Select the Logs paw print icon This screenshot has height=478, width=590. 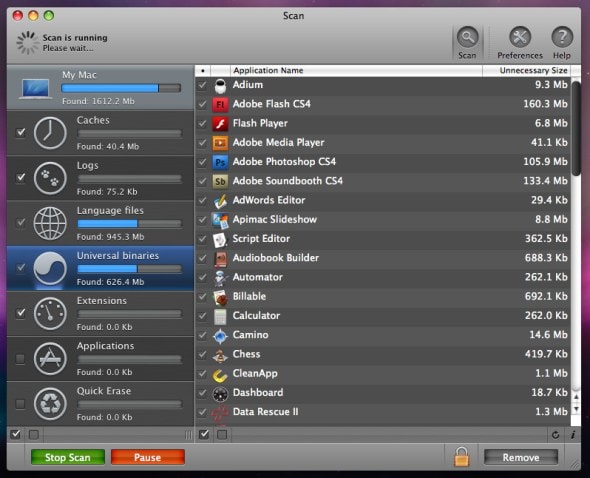coord(50,178)
